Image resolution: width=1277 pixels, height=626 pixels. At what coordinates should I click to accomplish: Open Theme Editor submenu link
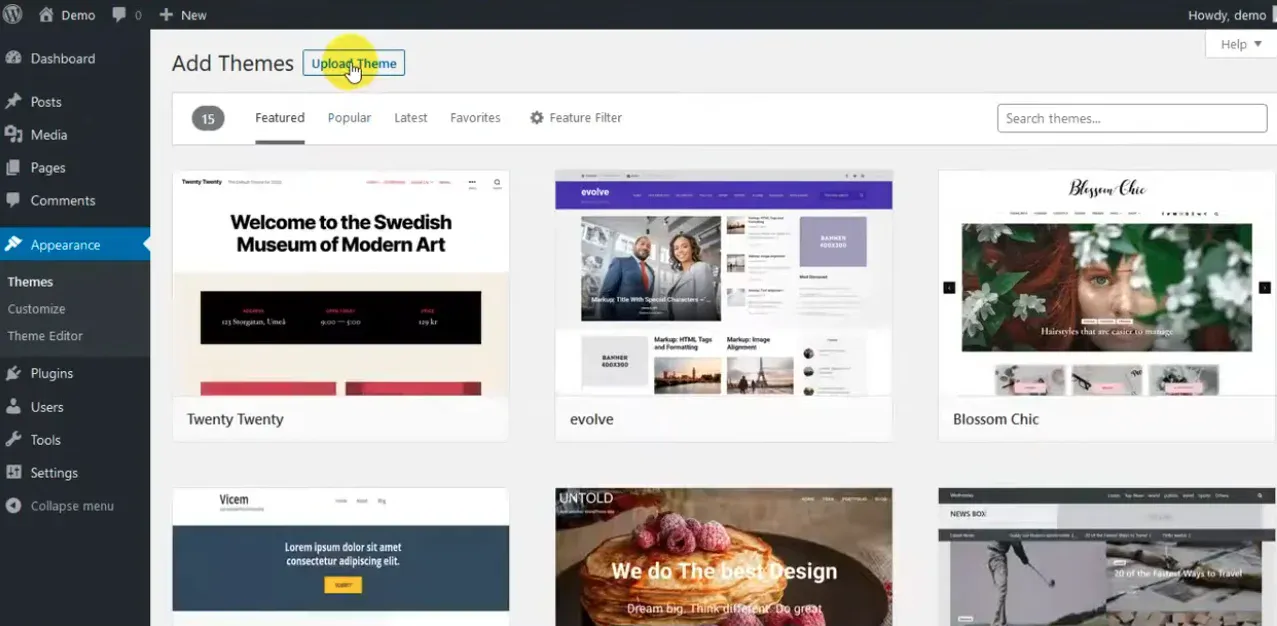(45, 336)
